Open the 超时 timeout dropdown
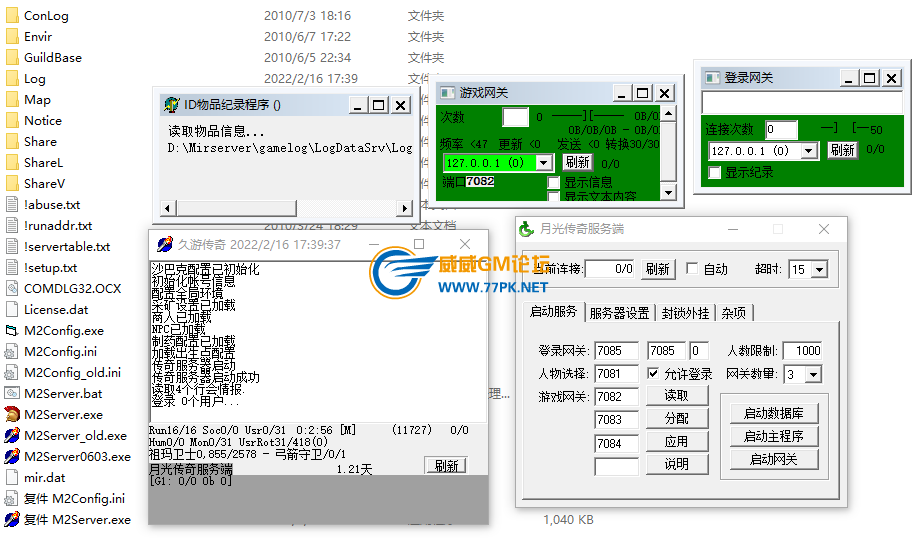 [820, 270]
